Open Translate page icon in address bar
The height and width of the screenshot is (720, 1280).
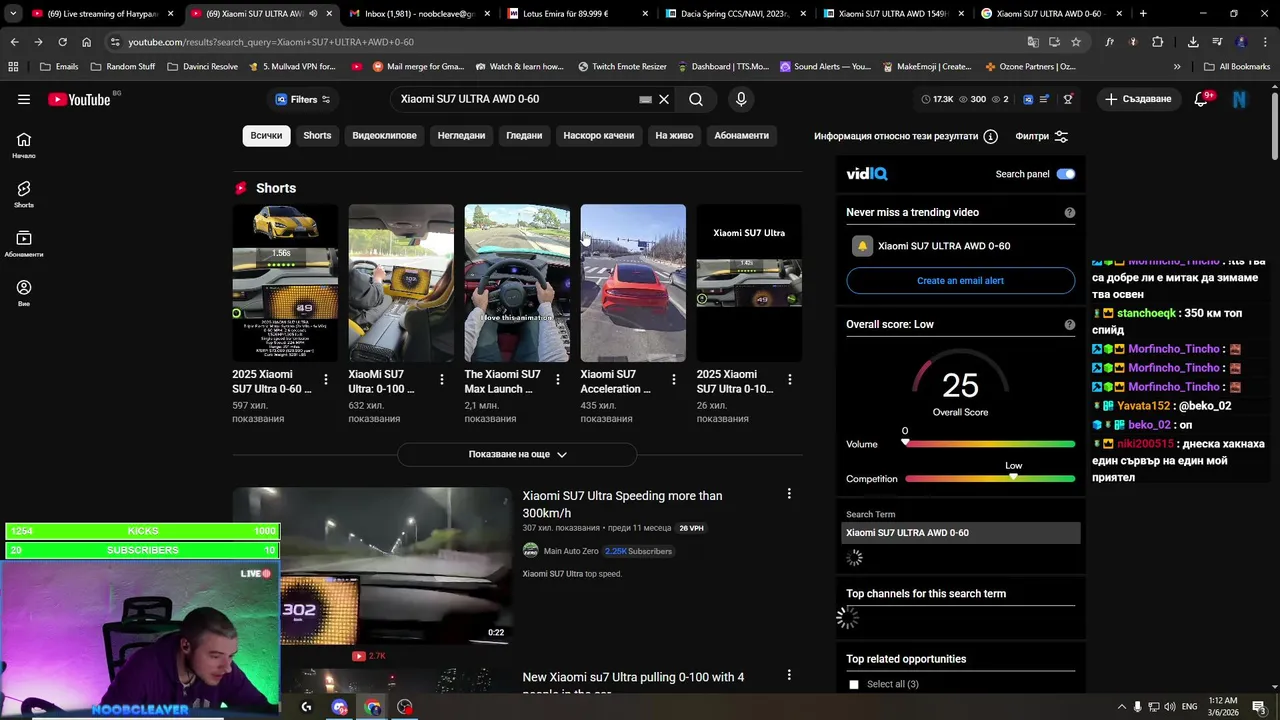click(1033, 42)
